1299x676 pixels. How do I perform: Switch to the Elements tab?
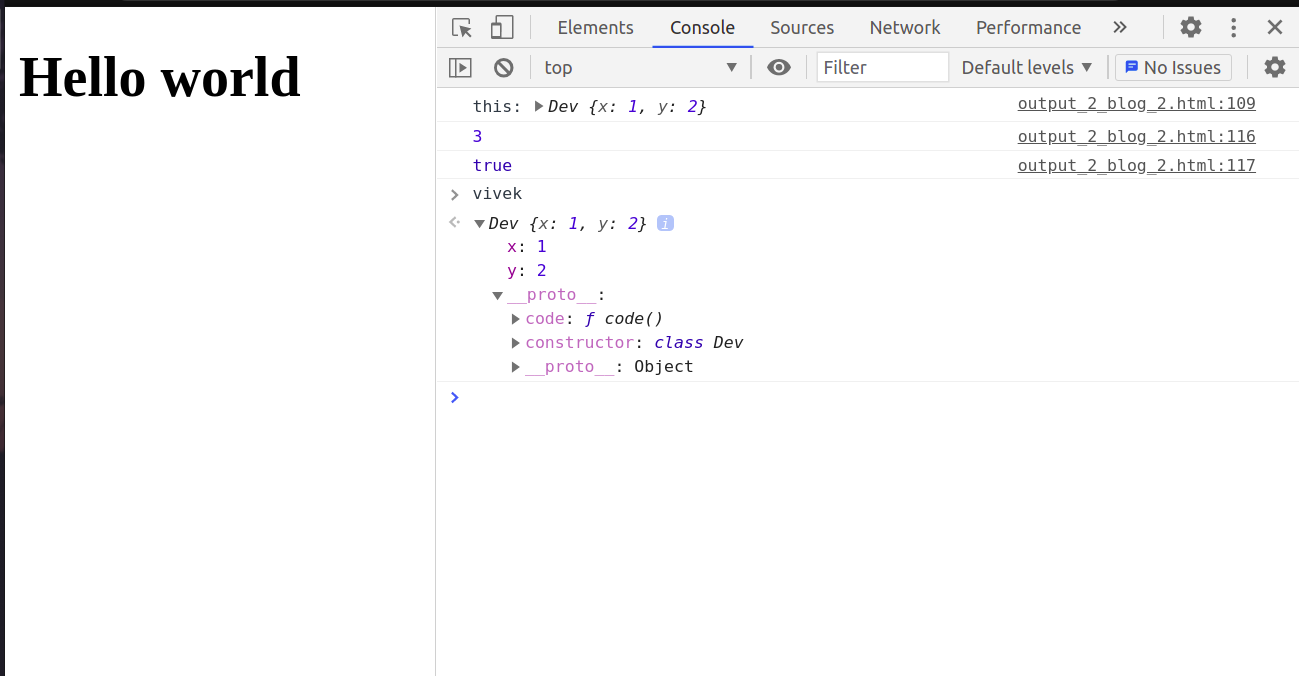(595, 27)
